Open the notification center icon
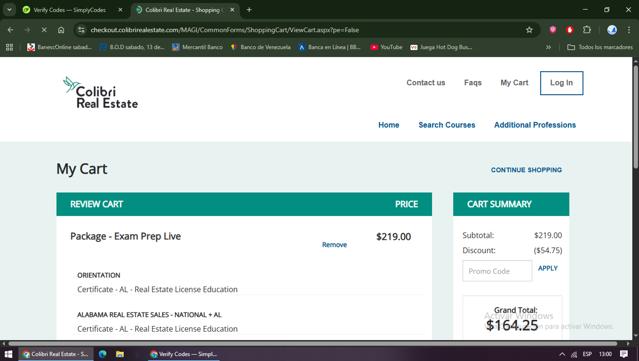The width and height of the screenshot is (639, 361). click(624, 354)
